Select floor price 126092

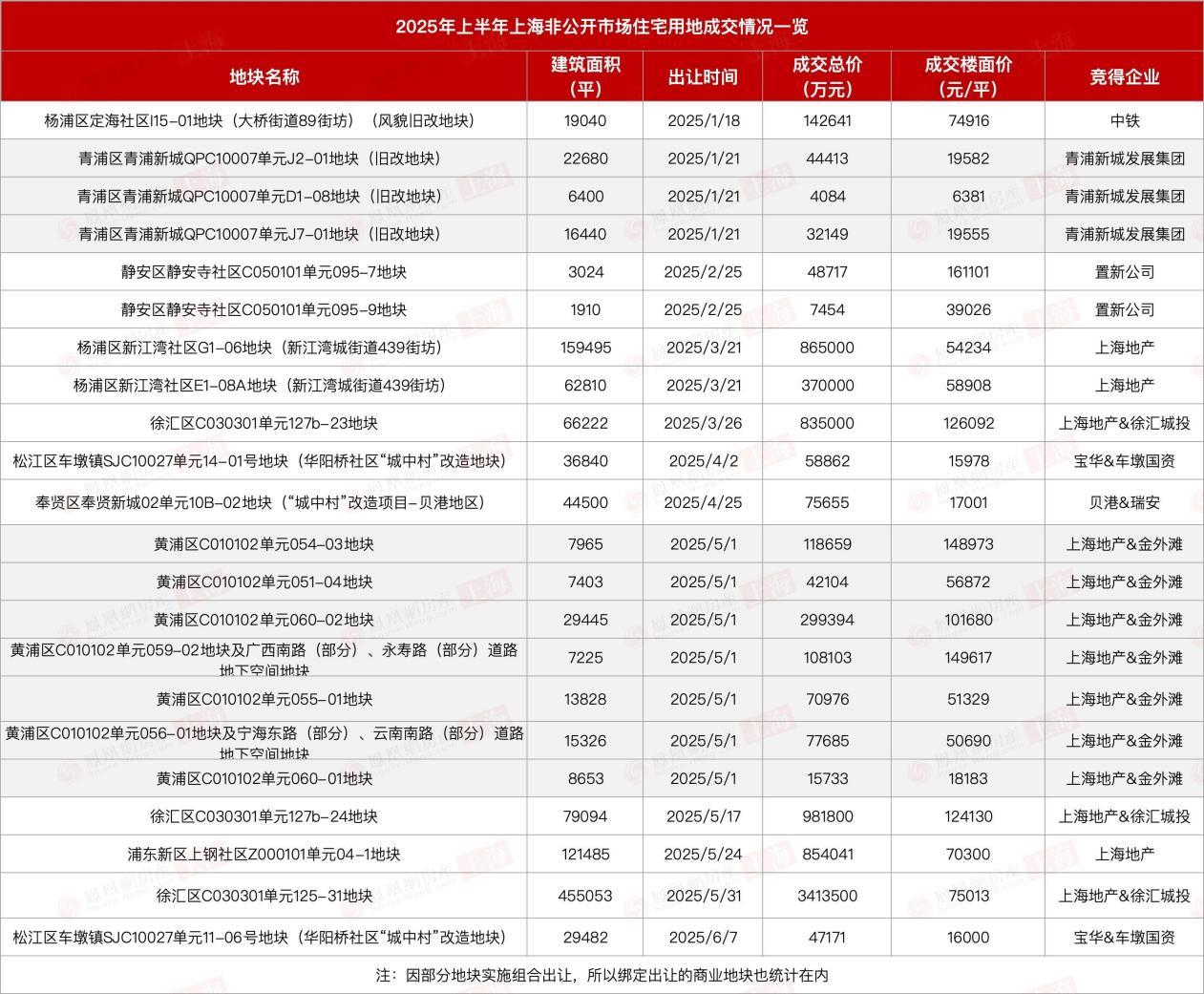point(968,423)
